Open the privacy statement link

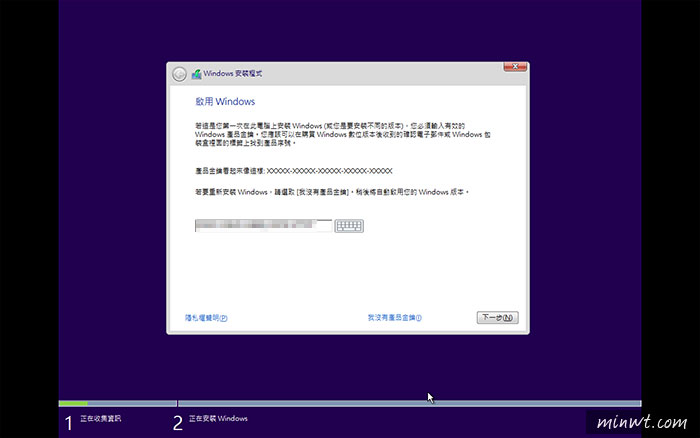pos(206,318)
